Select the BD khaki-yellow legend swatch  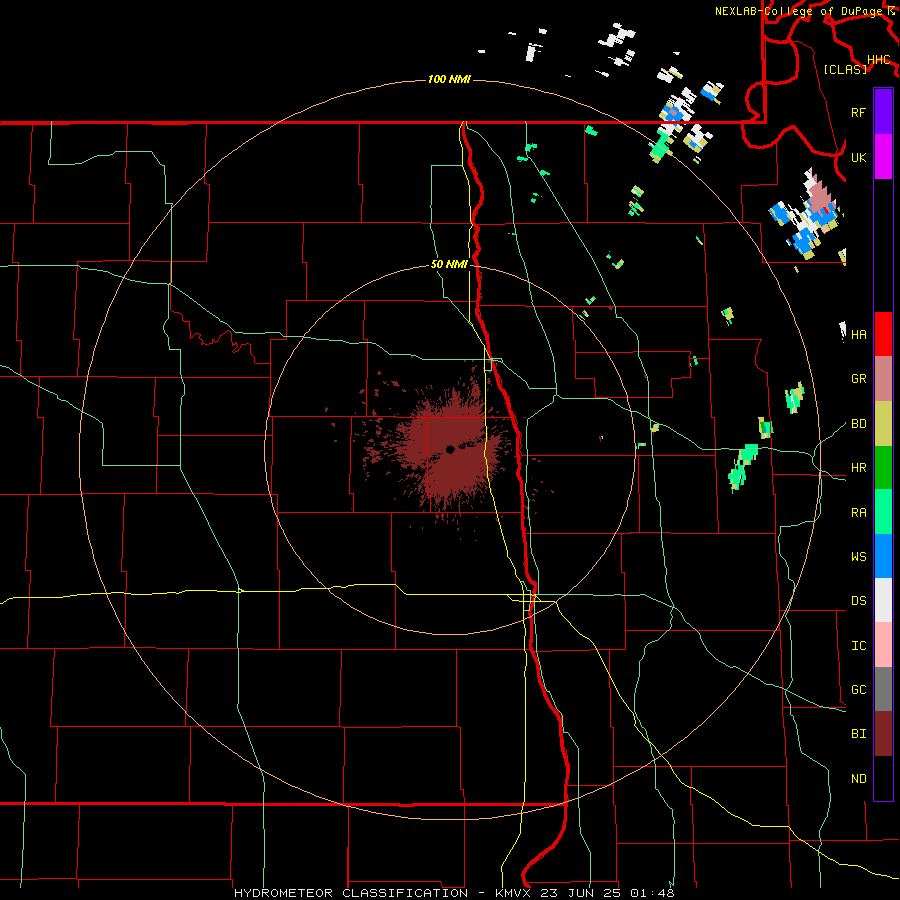point(883,424)
